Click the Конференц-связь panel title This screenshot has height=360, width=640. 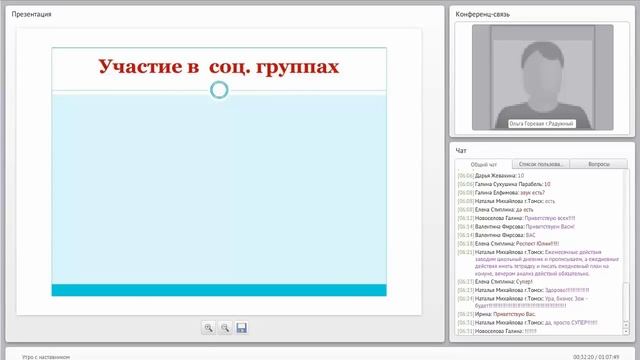[482, 14]
